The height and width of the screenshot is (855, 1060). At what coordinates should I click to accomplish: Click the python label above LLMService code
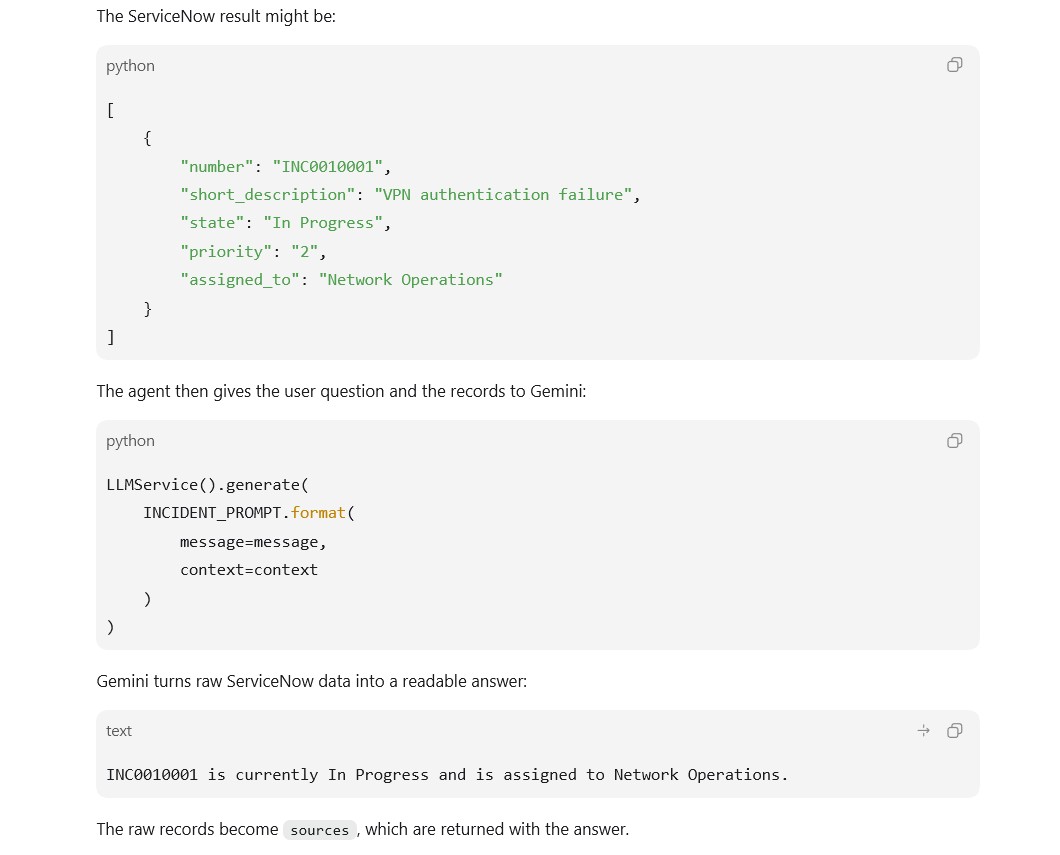point(130,441)
